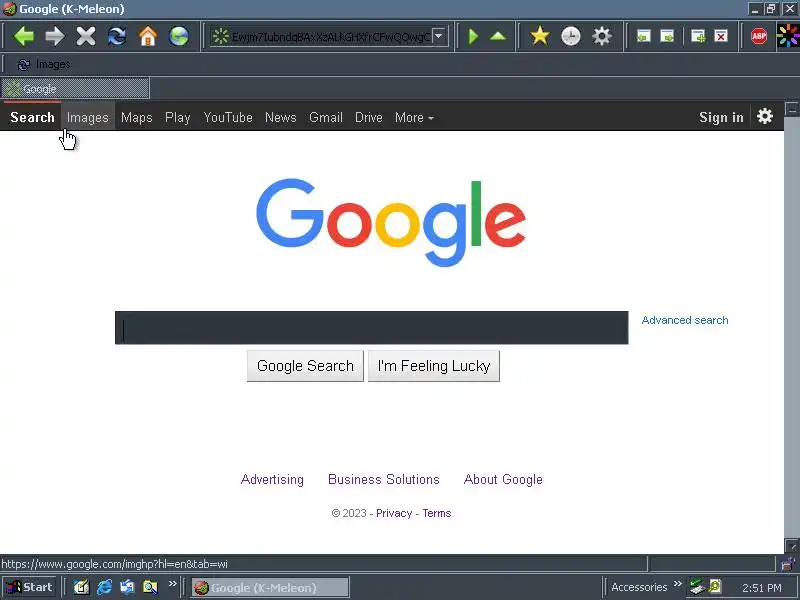Switch to next tab window icon
This screenshot has height=600, width=800.
pos(667,36)
